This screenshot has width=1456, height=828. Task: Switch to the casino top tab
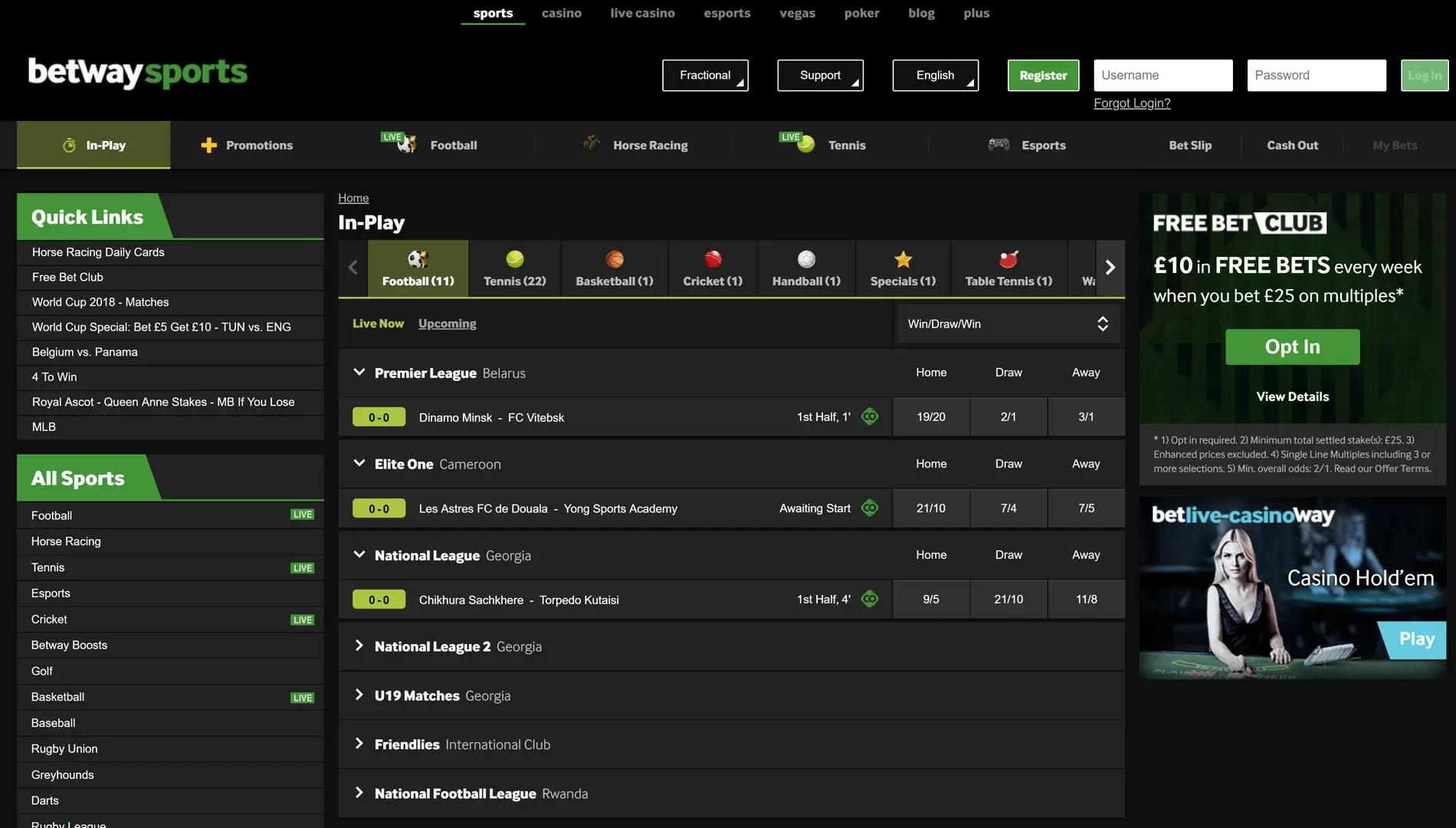[x=561, y=13]
